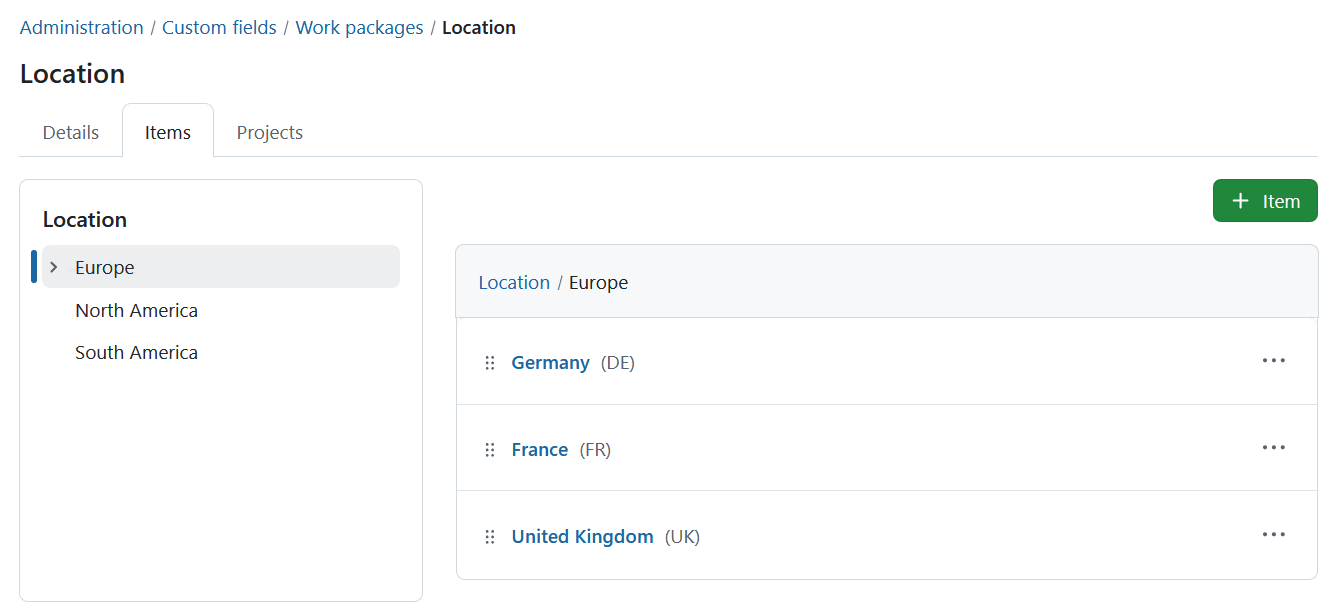
Task: Collapse the Europe entry in the sidebar
Action: tap(53, 267)
